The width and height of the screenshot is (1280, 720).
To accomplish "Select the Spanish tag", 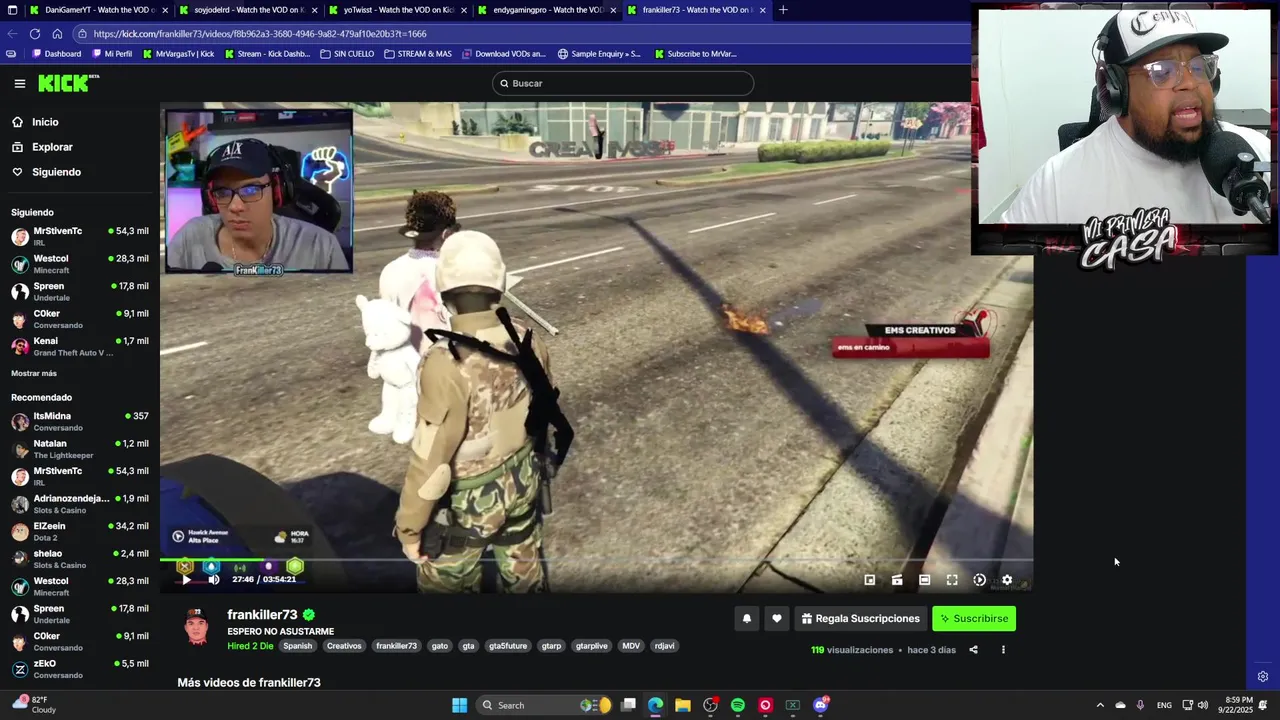I will pos(297,646).
